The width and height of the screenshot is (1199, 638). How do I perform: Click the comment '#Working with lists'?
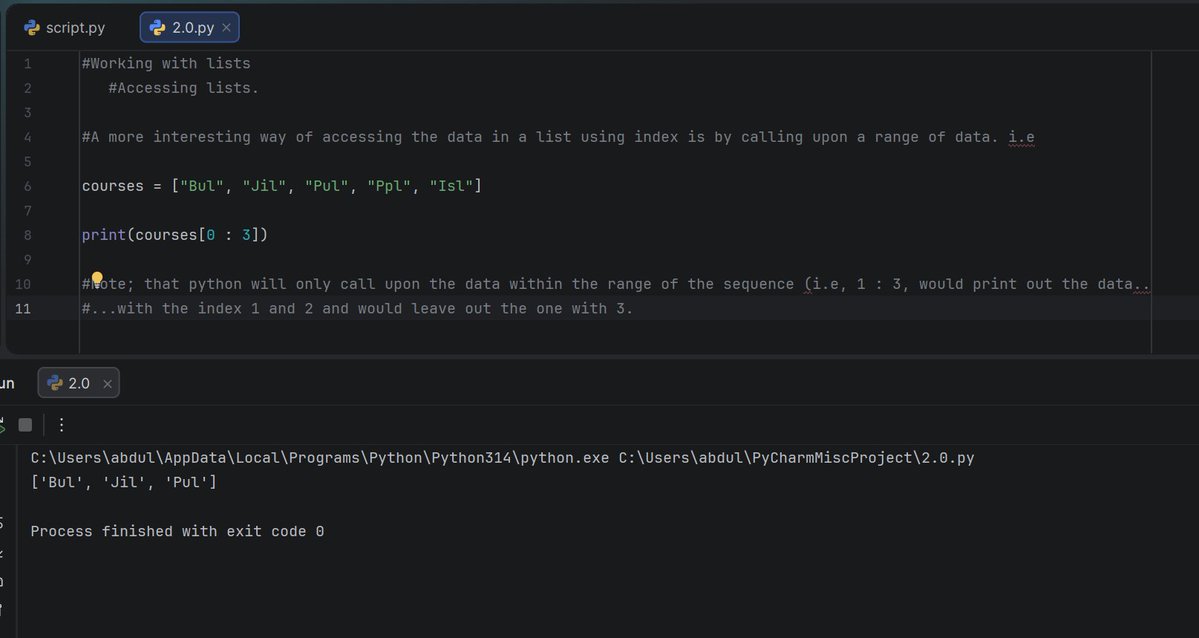click(166, 63)
